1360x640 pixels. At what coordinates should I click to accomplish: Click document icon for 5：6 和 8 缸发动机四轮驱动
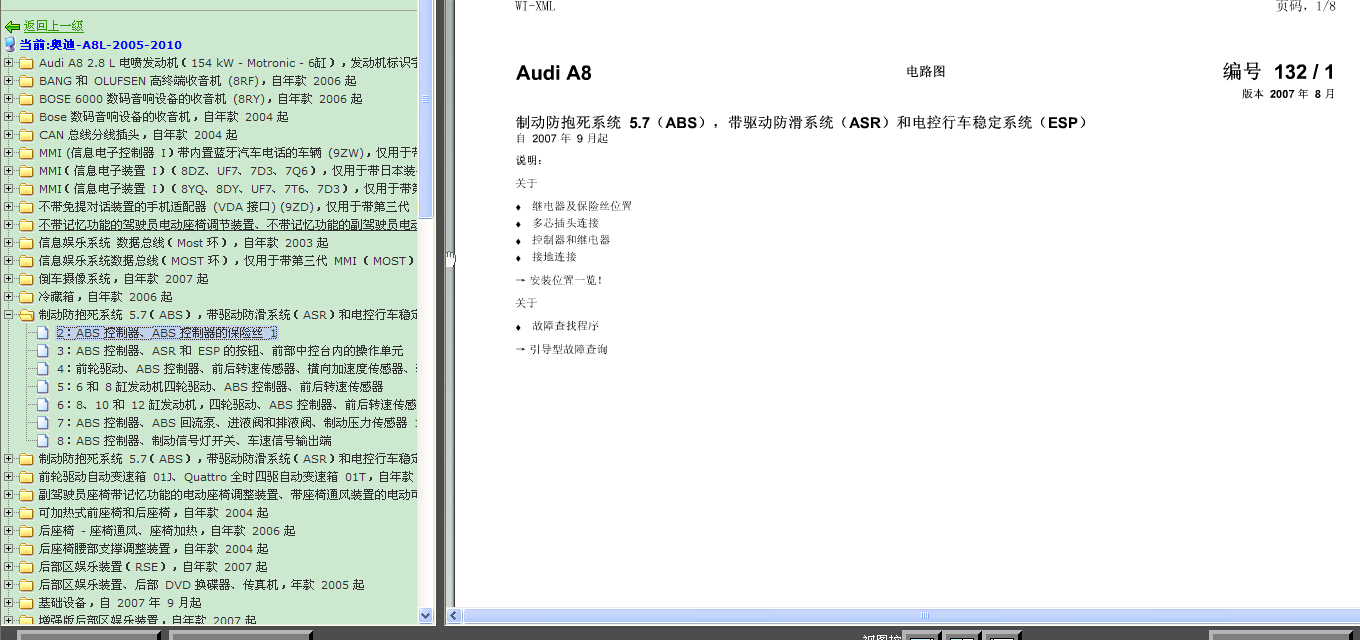(43, 387)
